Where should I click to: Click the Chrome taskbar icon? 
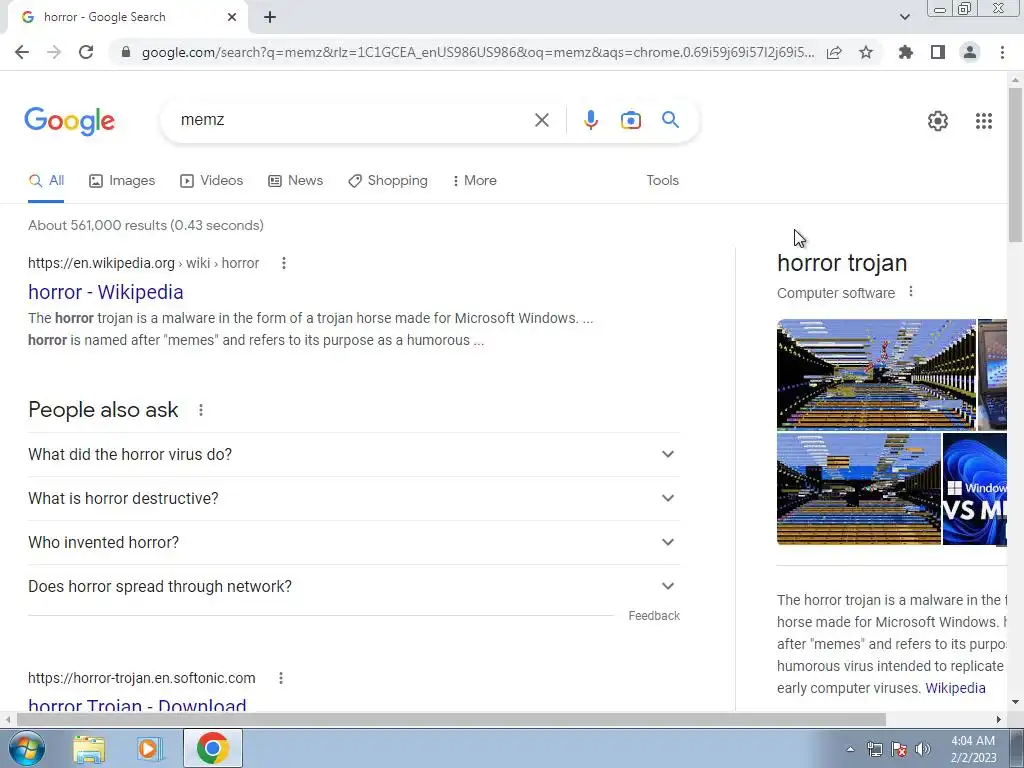click(x=213, y=748)
